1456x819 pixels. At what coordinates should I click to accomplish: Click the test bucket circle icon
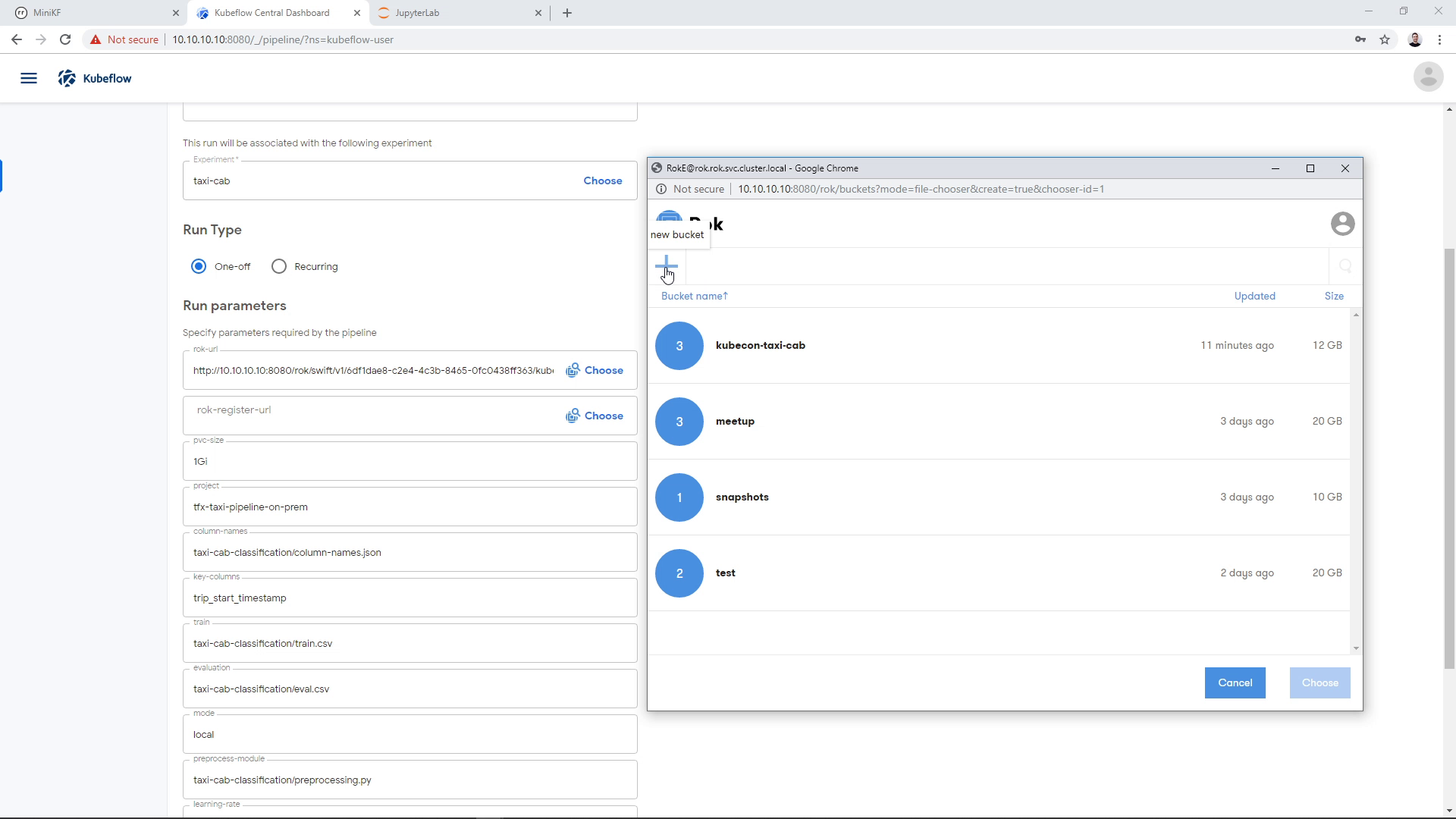[679, 573]
